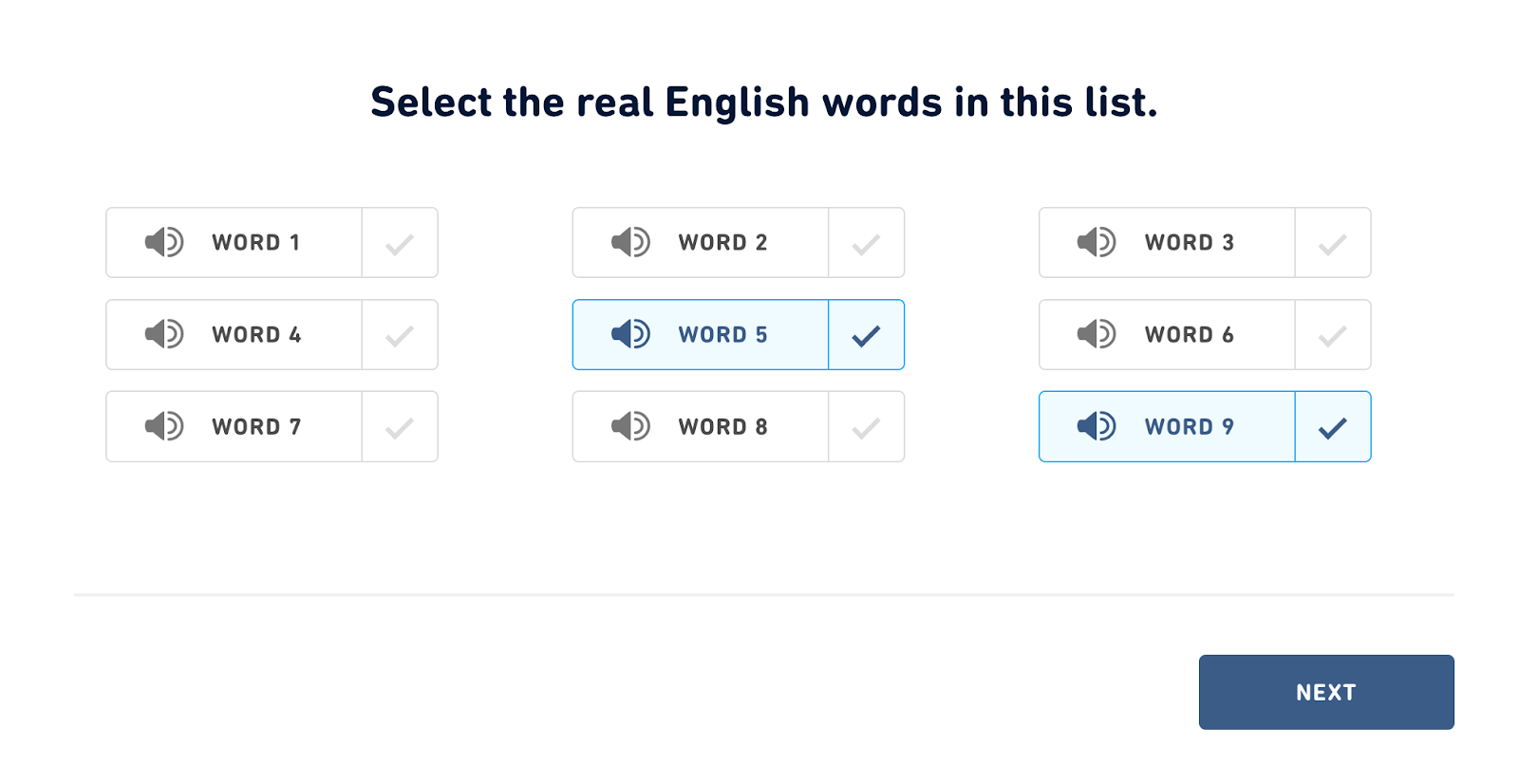Tick the checkmark for Word 4
The width and height of the screenshot is (1519, 784).
[400, 335]
